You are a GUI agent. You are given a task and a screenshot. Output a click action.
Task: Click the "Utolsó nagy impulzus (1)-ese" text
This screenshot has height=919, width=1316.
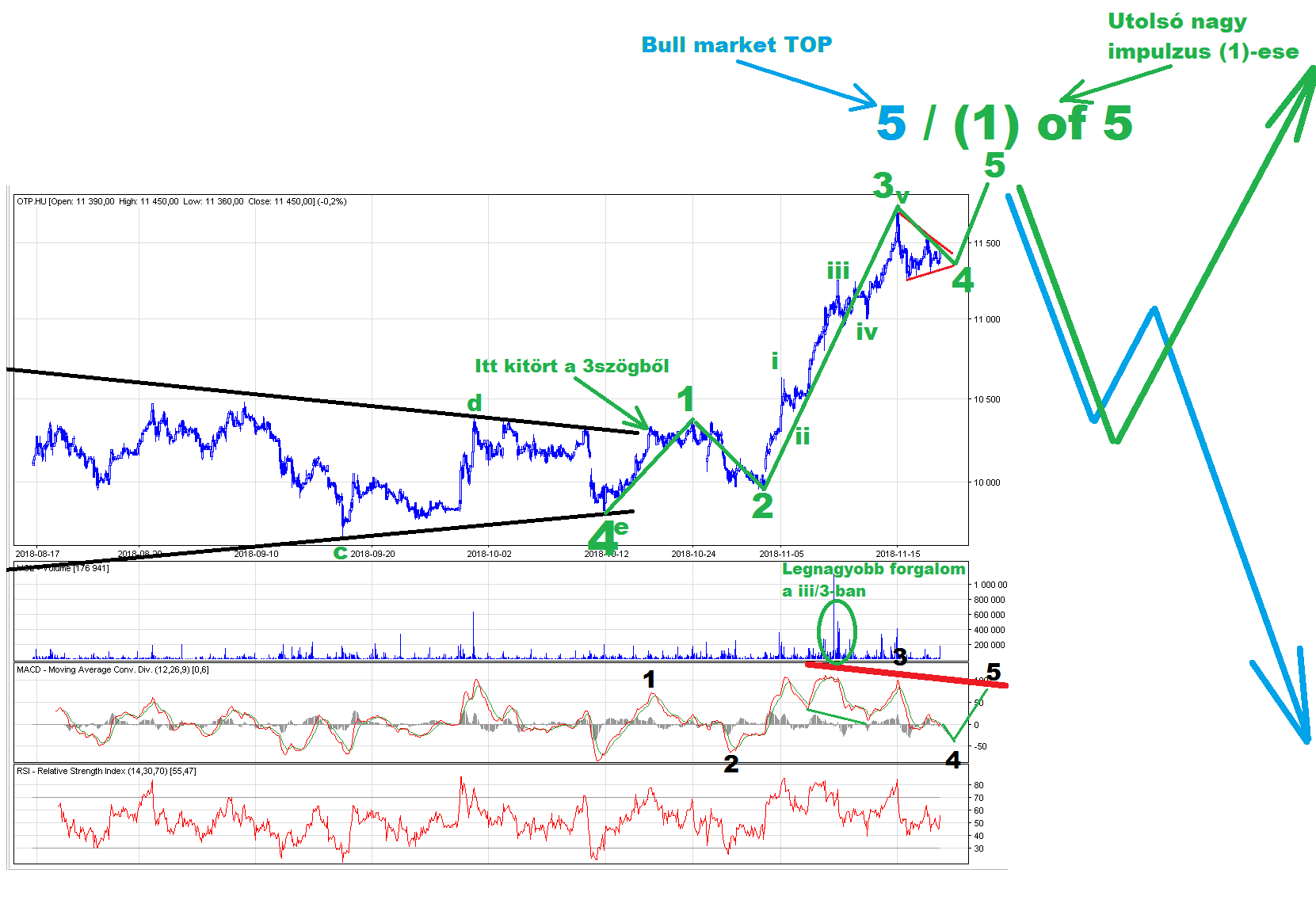click(1202, 36)
